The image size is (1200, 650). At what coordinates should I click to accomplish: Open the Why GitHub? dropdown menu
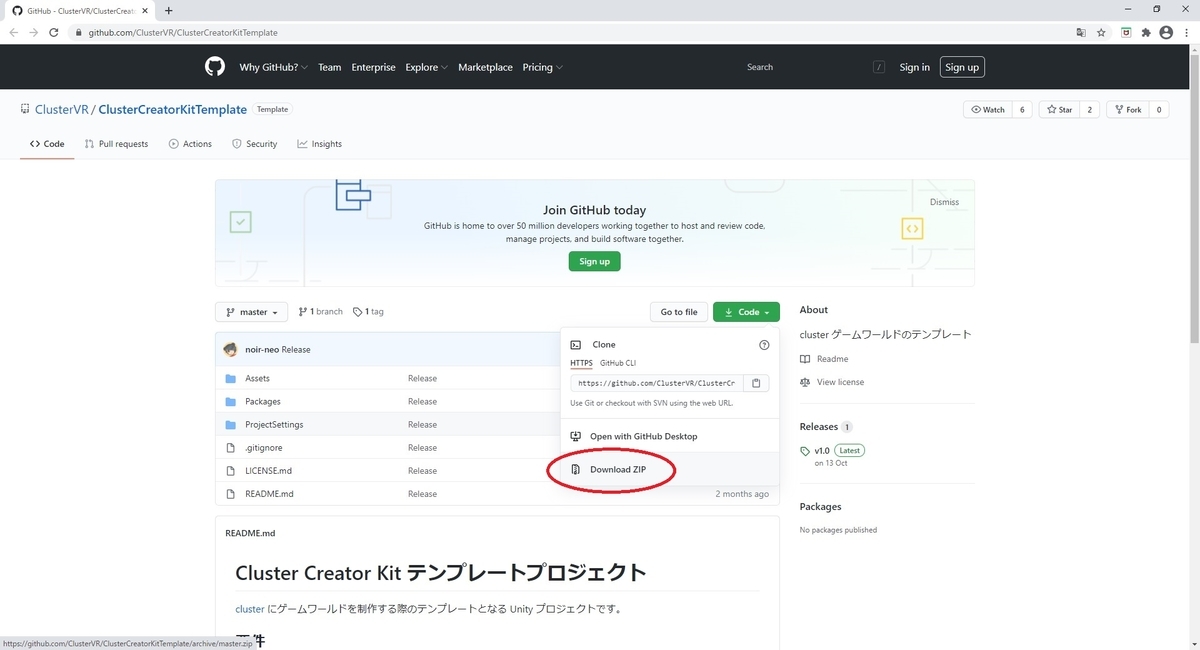coord(274,67)
